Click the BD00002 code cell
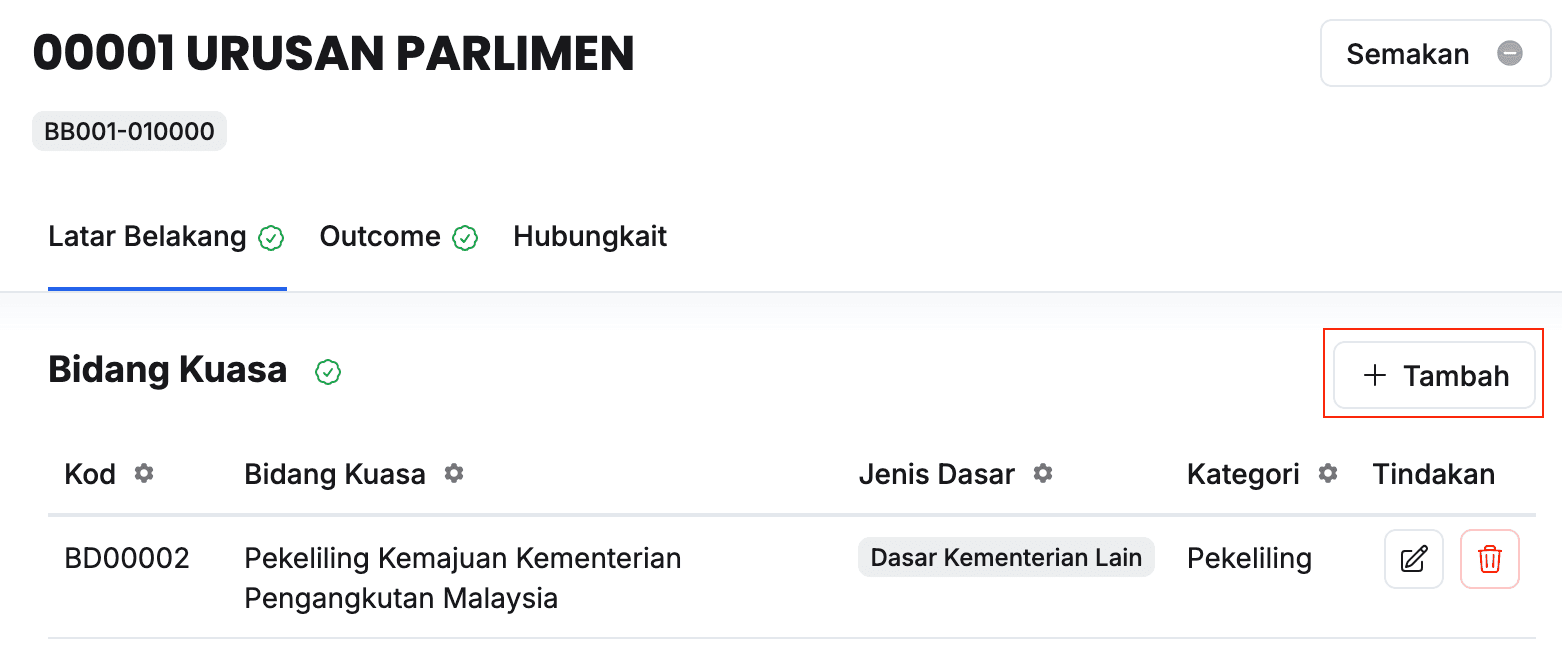1562x664 pixels. pos(127,558)
